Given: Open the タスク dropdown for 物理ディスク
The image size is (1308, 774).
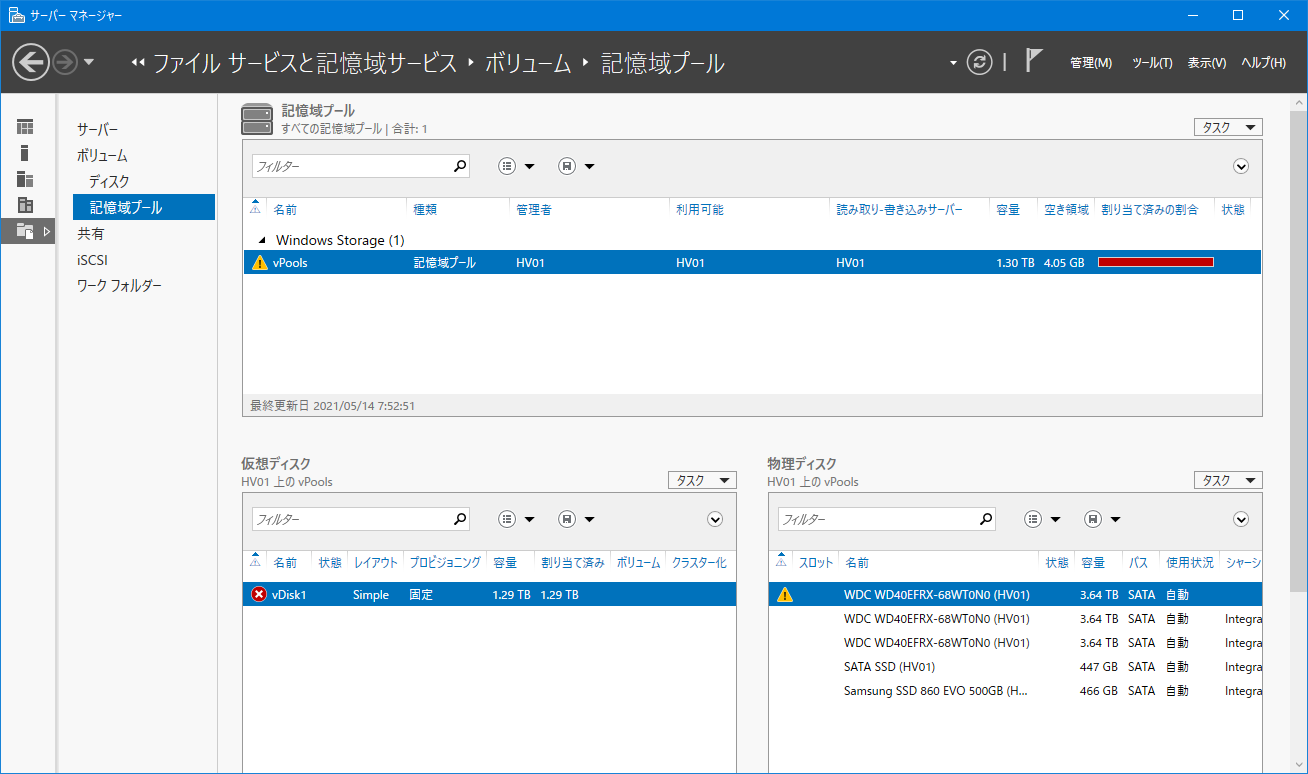Looking at the screenshot, I should [1228, 480].
